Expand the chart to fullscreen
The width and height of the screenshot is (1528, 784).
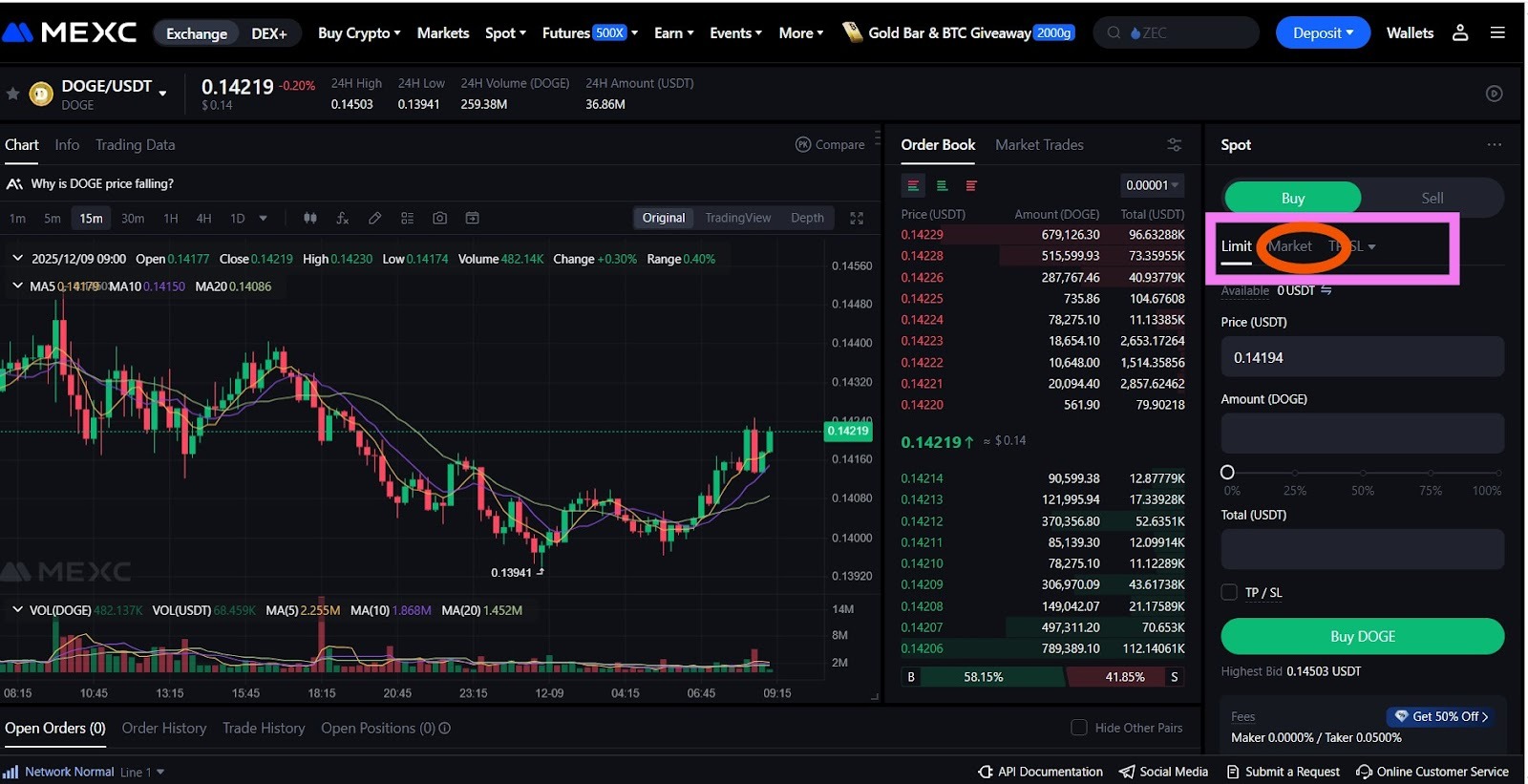coord(857,219)
